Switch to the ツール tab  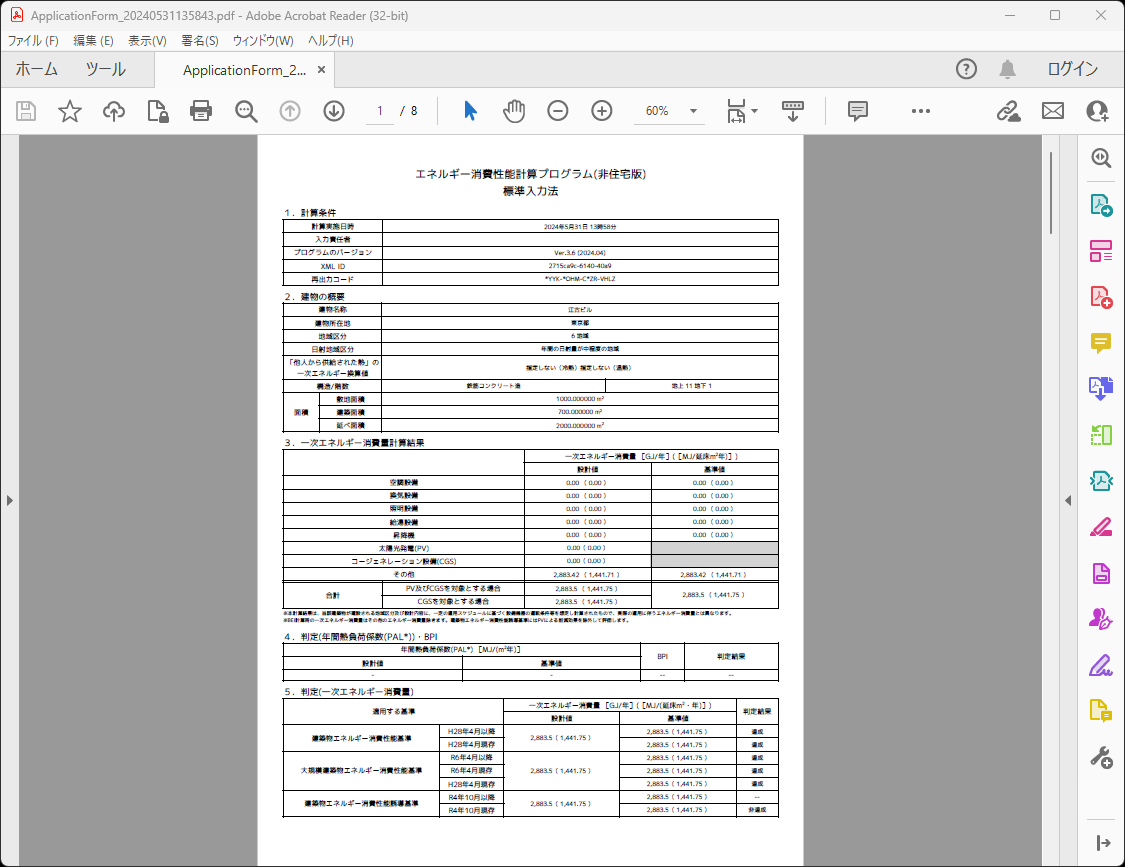point(105,70)
